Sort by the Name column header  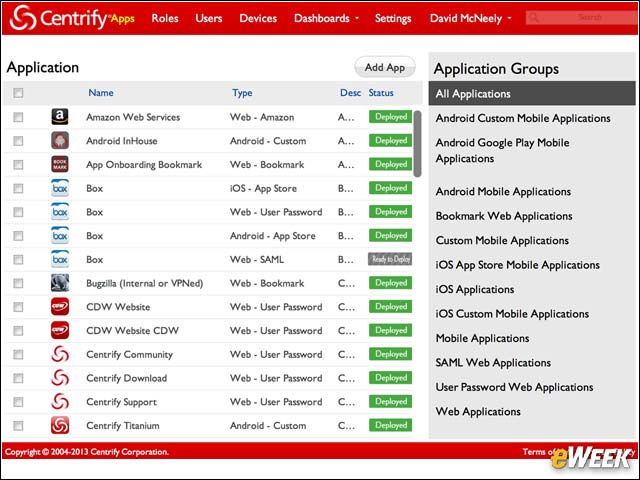click(101, 93)
